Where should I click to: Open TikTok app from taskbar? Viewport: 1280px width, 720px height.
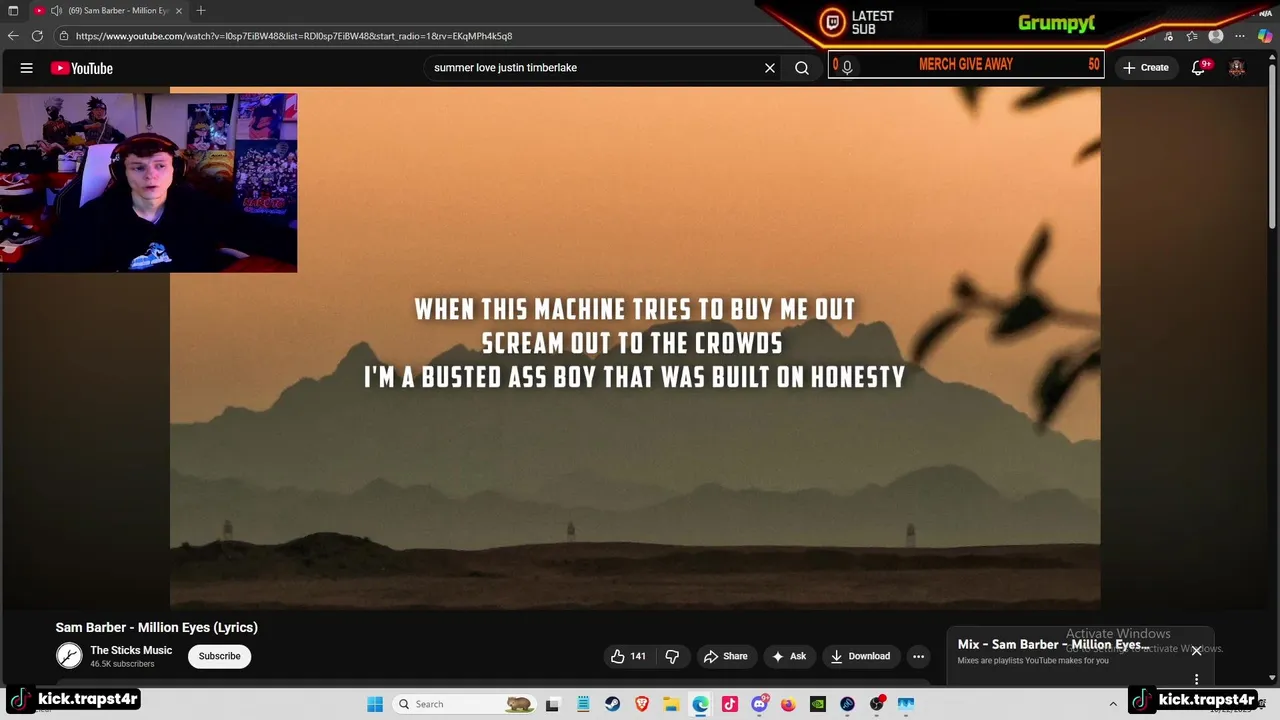[730, 704]
